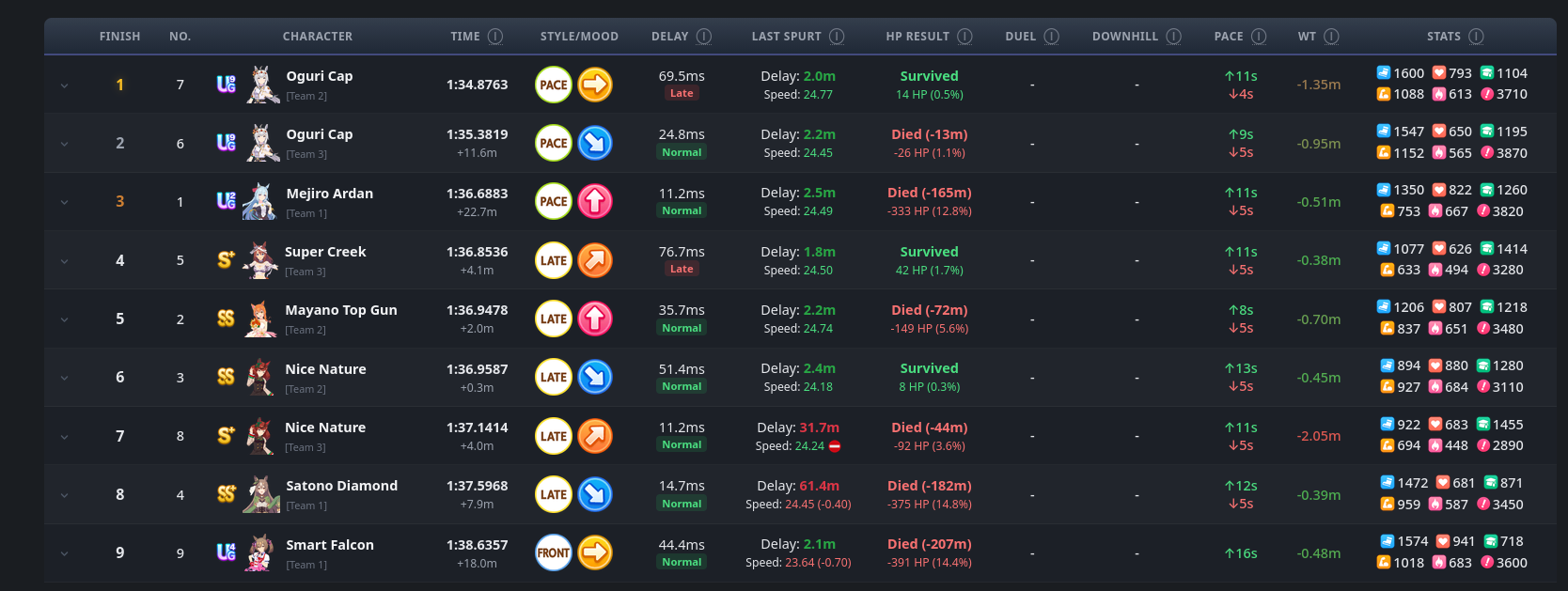Click Mejiro Ardan name

(x=329, y=194)
